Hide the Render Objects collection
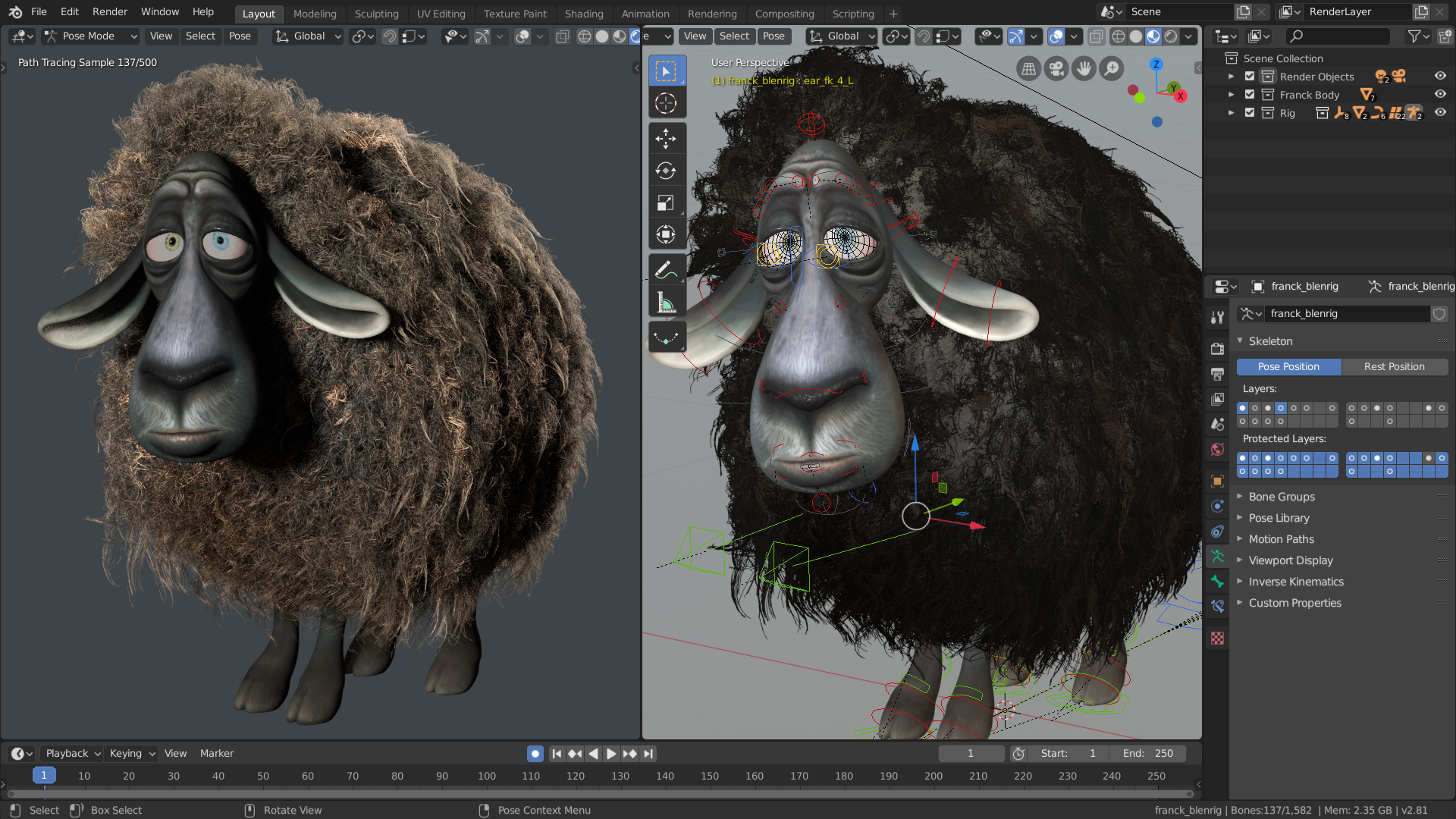The height and width of the screenshot is (819, 1456). click(1440, 77)
